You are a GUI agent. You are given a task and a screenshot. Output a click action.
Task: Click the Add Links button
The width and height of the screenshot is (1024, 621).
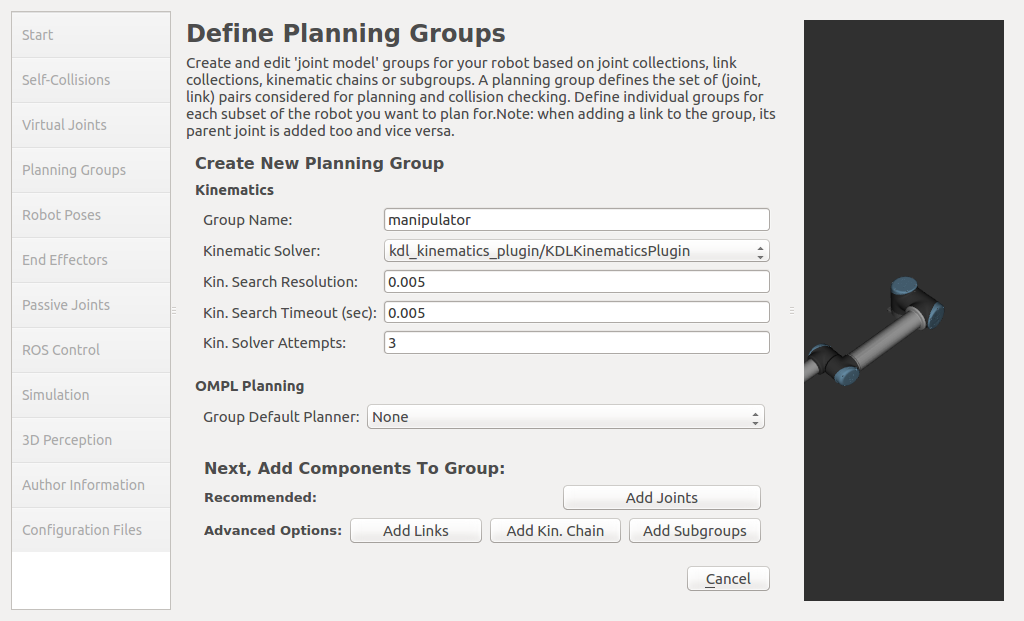[416, 531]
